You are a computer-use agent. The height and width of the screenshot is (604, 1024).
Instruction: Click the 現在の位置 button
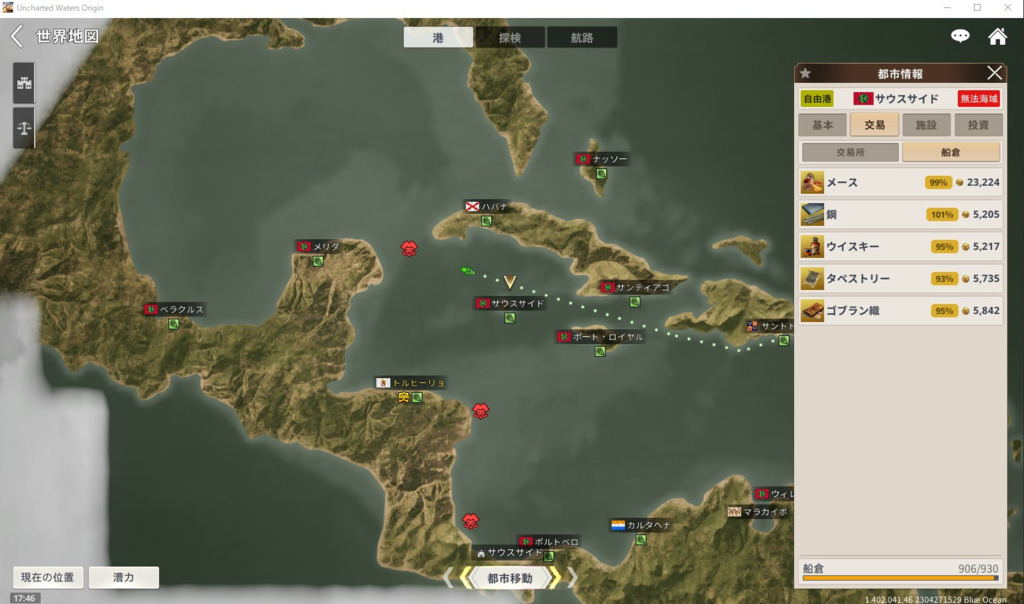[x=48, y=577]
